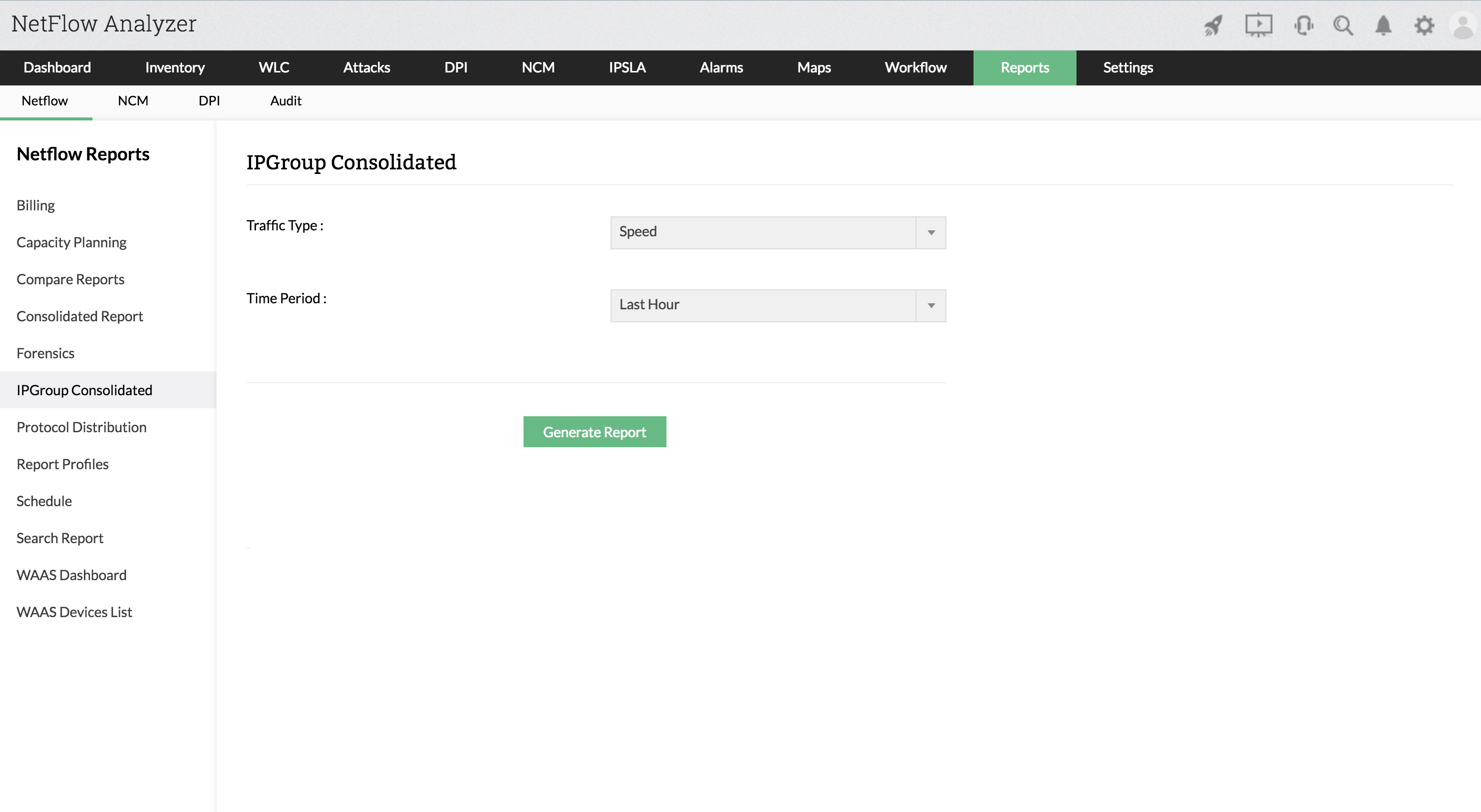1481x812 pixels.
Task: Select Protocol Distribution in the sidebar
Action: click(81, 427)
